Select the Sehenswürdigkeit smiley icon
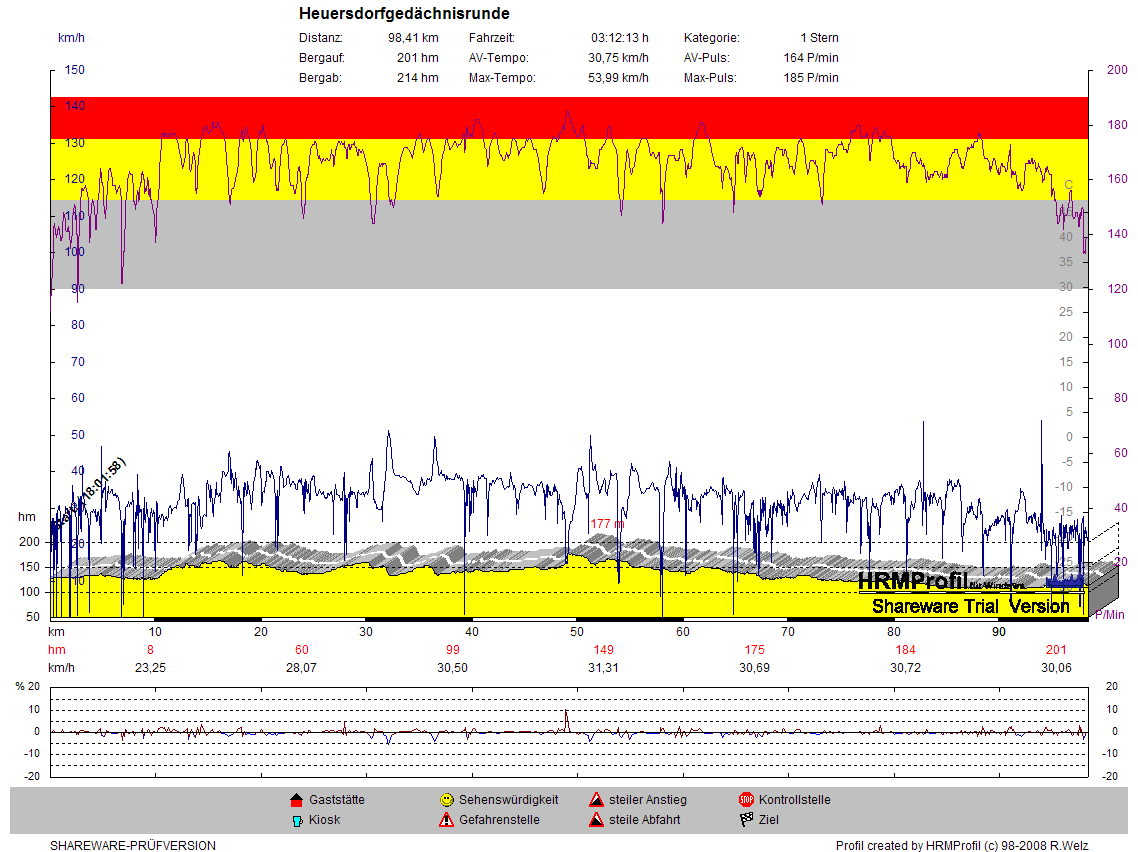Image resolution: width=1138 pixels, height=852 pixels. (x=446, y=800)
